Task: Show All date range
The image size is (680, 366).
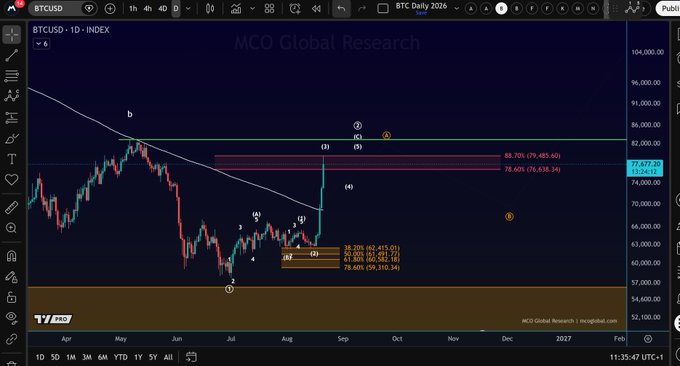Action: pyautogui.click(x=168, y=357)
